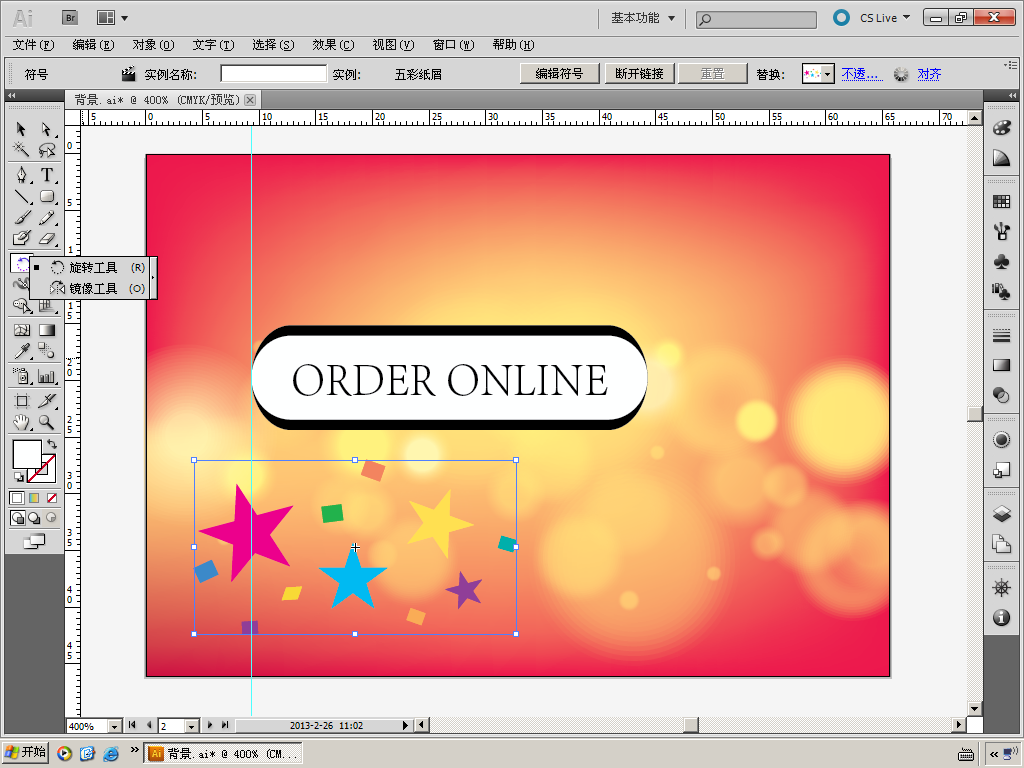Screen dimensions: 1024x768
Task: Choose 镜像工具 from the flyout
Action: [93, 289]
